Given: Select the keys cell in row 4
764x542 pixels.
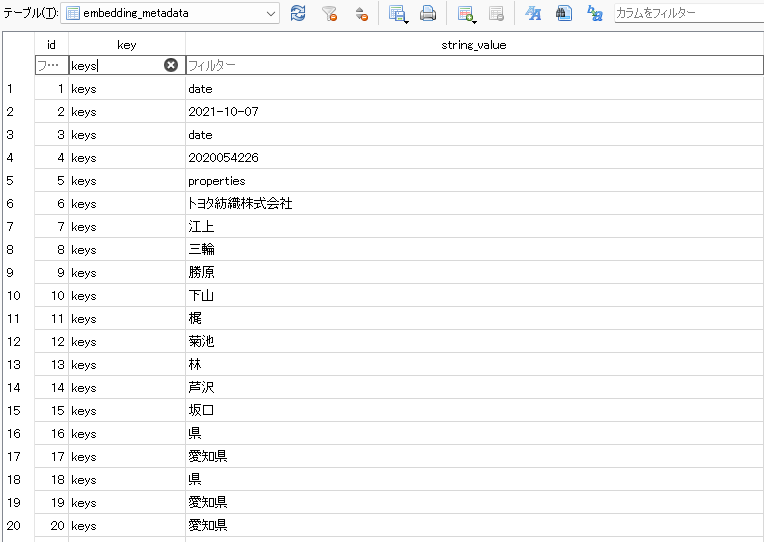Looking at the screenshot, I should [127, 157].
